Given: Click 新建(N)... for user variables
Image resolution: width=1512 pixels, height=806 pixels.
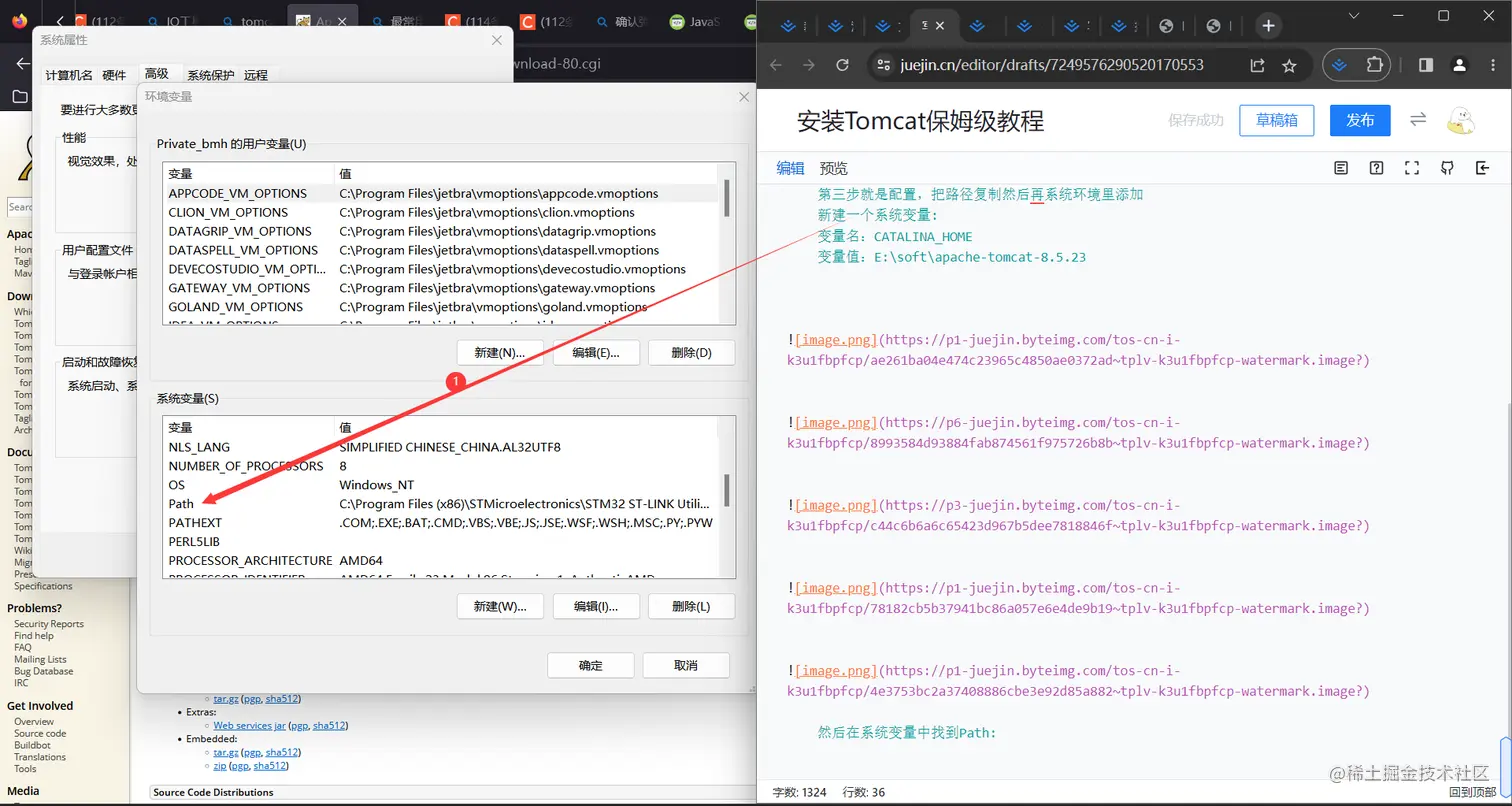Looking at the screenshot, I should pyautogui.click(x=499, y=353).
